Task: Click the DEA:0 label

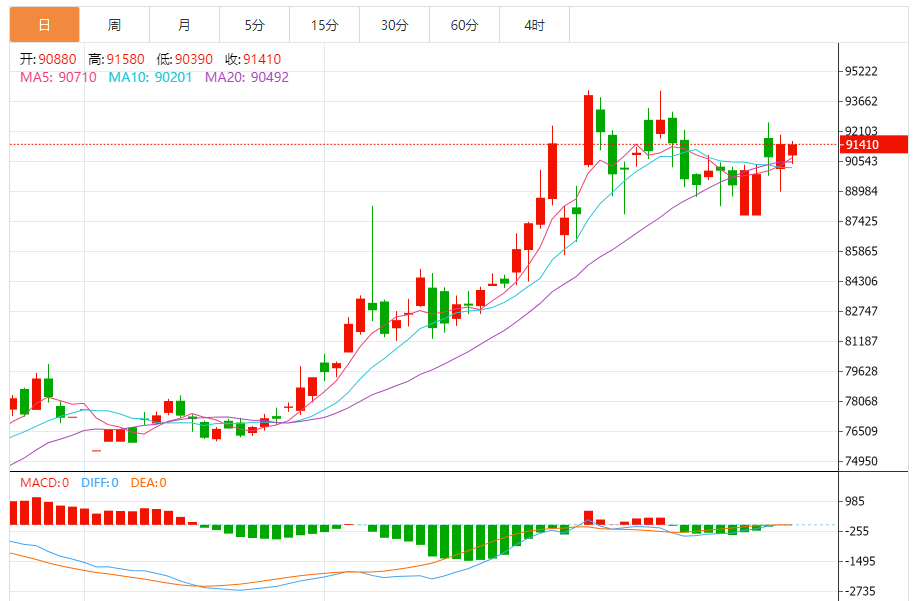Action: 148,483
